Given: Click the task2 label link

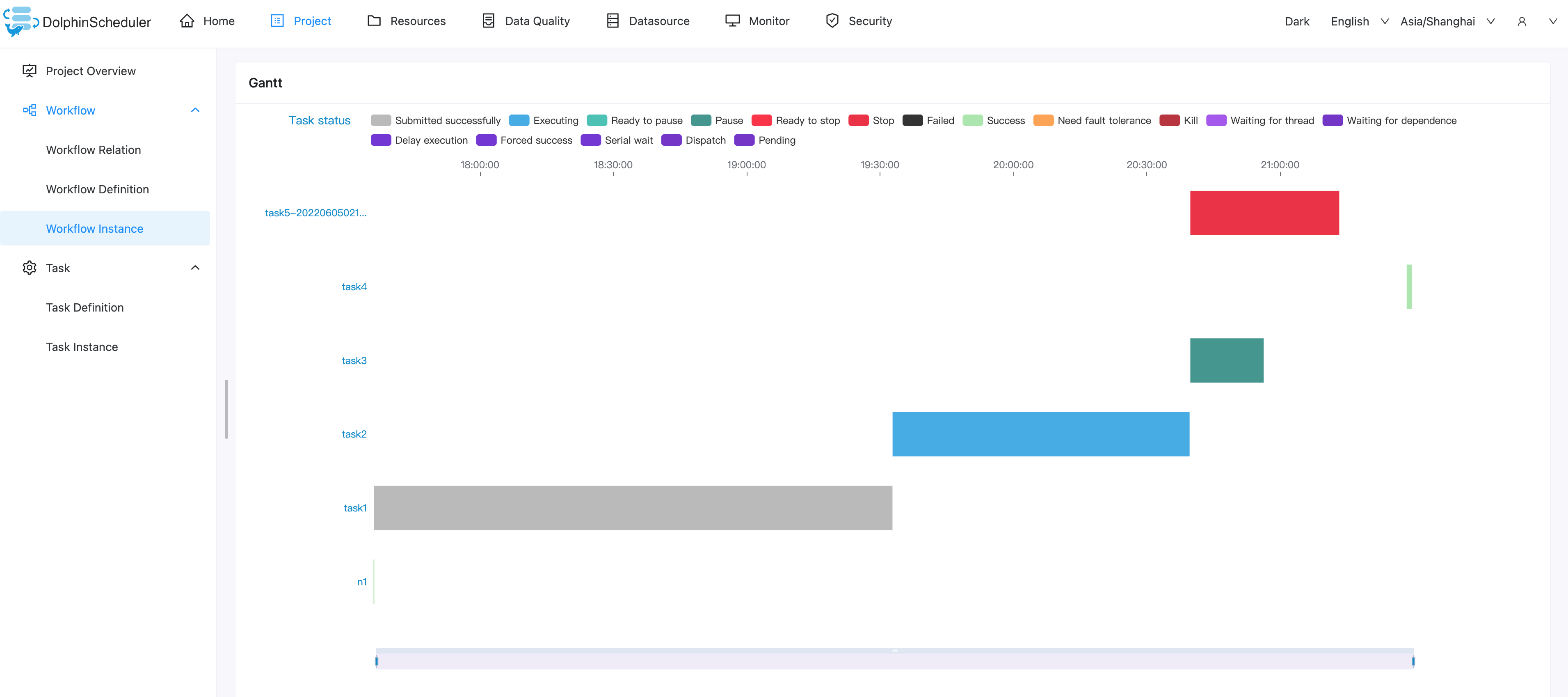Looking at the screenshot, I should [x=354, y=434].
